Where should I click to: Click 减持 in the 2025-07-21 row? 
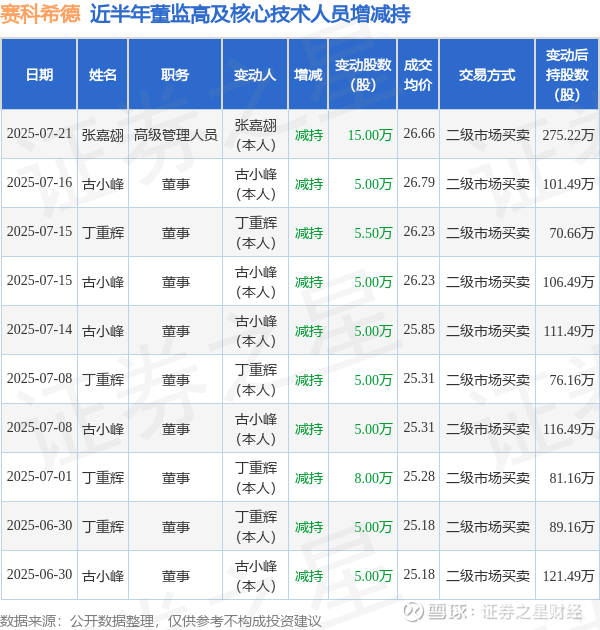(x=309, y=135)
